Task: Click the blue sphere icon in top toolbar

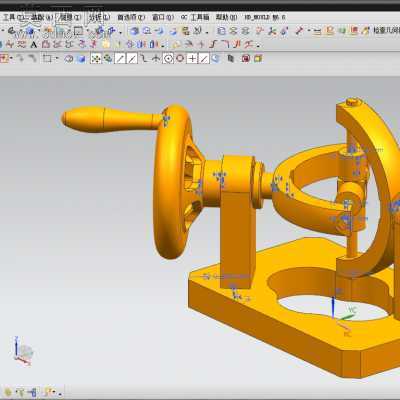Action: coord(134,31)
